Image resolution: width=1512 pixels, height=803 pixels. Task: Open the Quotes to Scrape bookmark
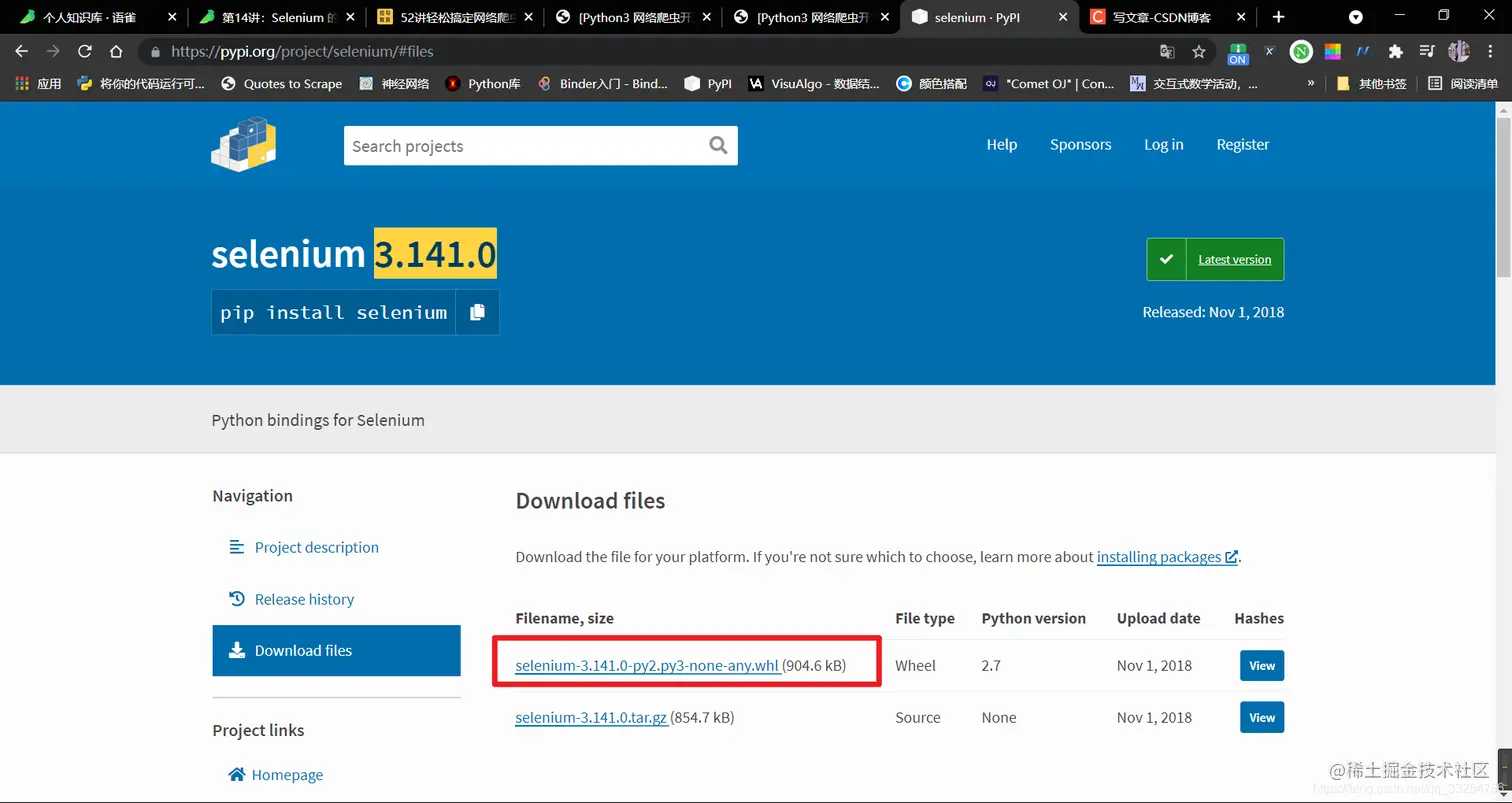pyautogui.click(x=281, y=84)
